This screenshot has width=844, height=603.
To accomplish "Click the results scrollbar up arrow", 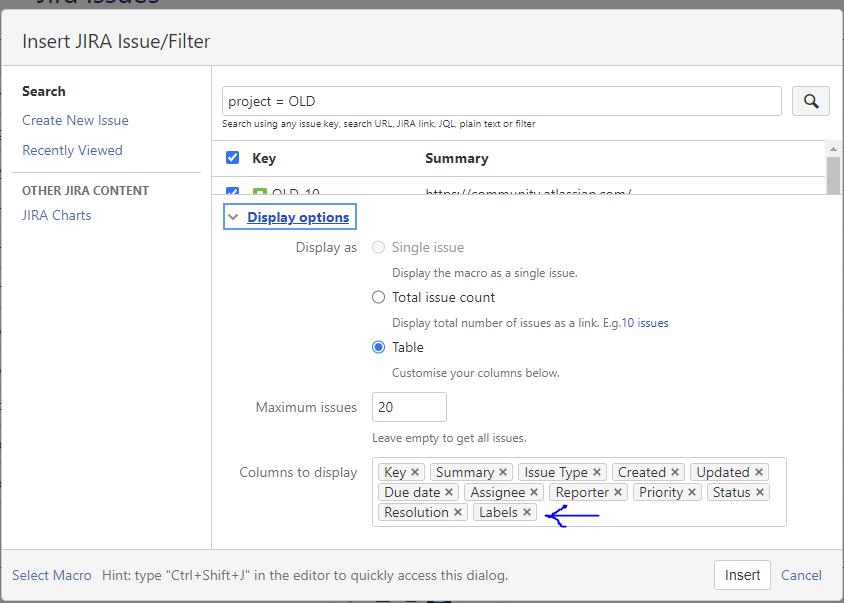I will [x=833, y=149].
